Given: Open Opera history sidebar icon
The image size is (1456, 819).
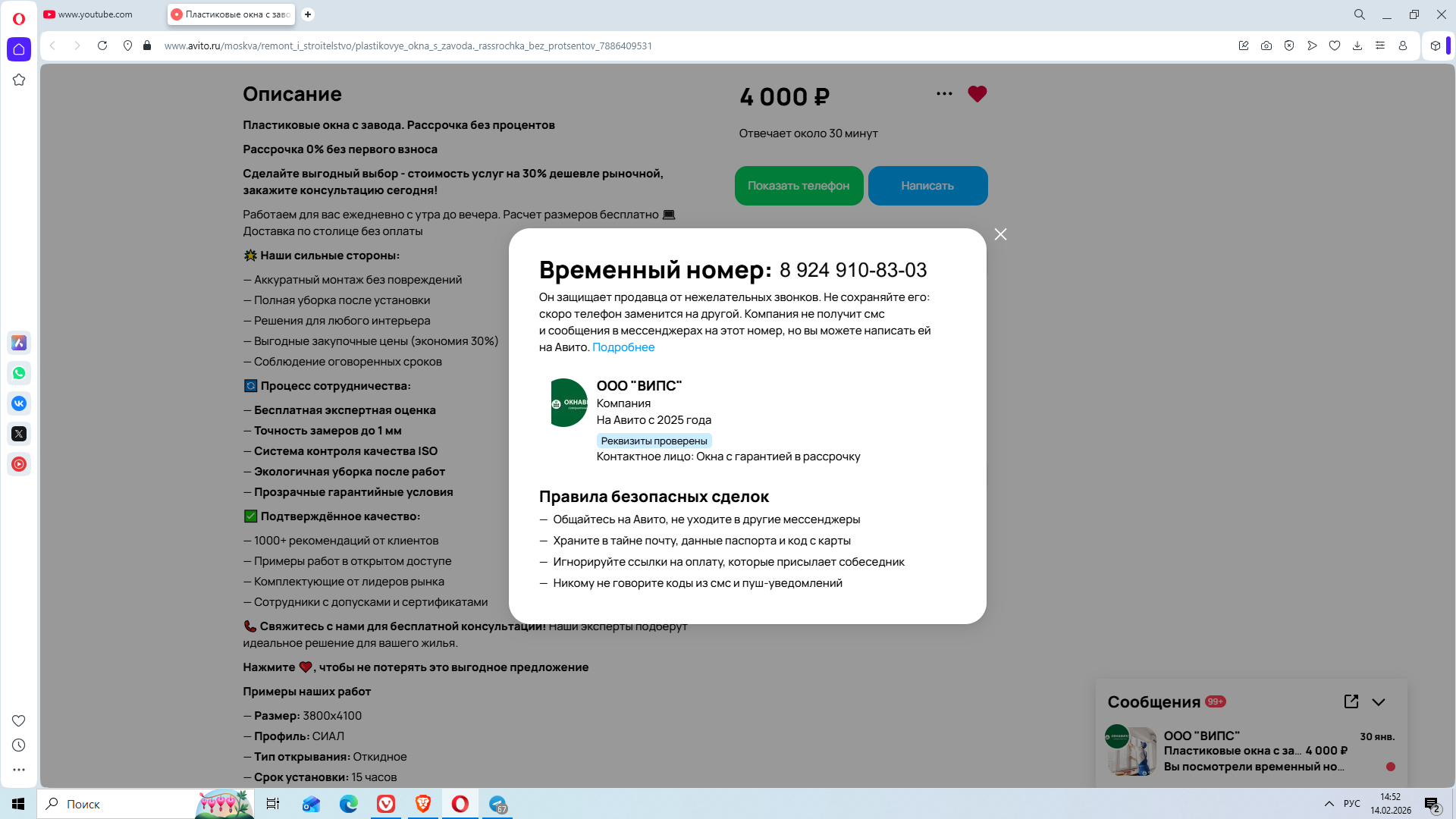Looking at the screenshot, I should 19,745.
